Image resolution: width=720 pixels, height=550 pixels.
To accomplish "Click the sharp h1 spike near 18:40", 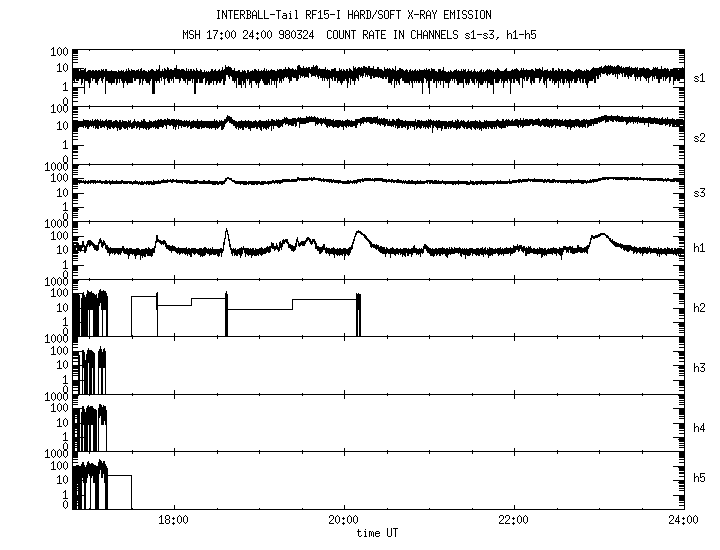I will (x=227, y=233).
